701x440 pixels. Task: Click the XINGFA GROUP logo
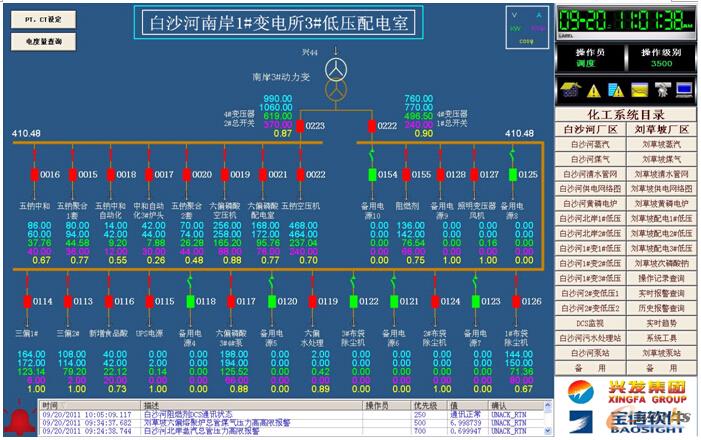click(628, 388)
